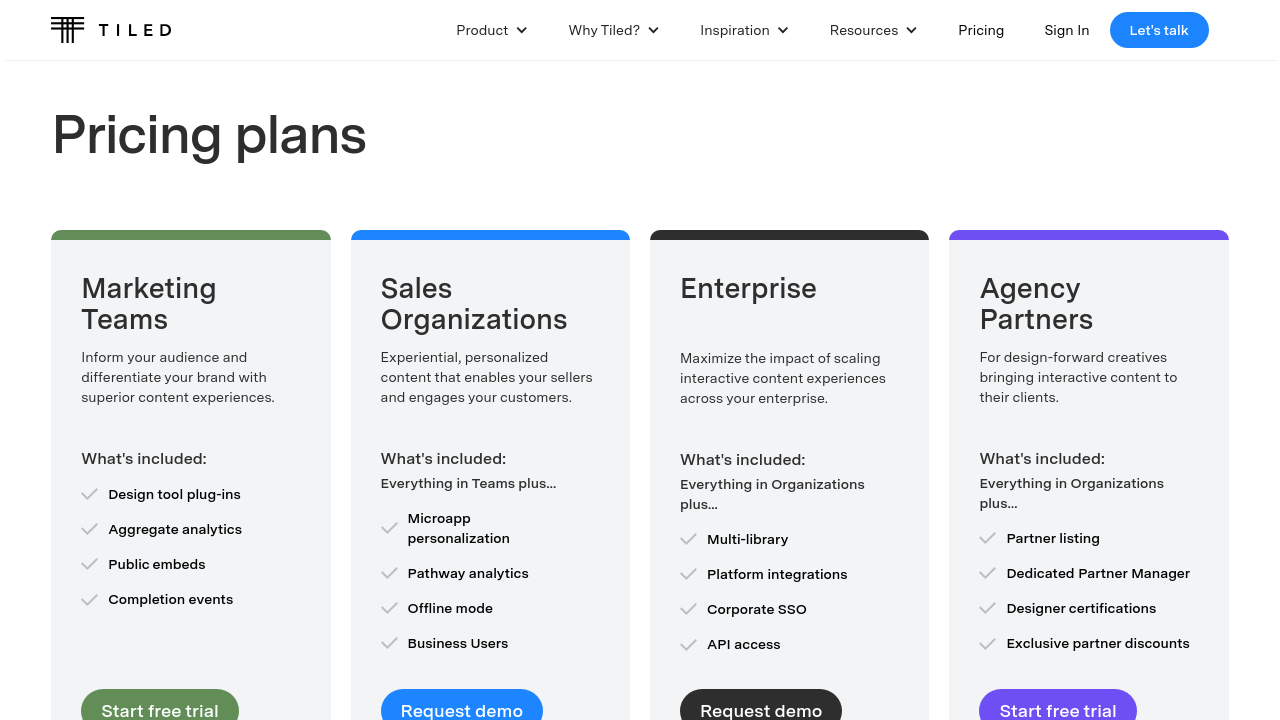Viewport: 1280px width, 720px height.
Task: Click checkmark beside Designer certifications
Action: click(988, 608)
